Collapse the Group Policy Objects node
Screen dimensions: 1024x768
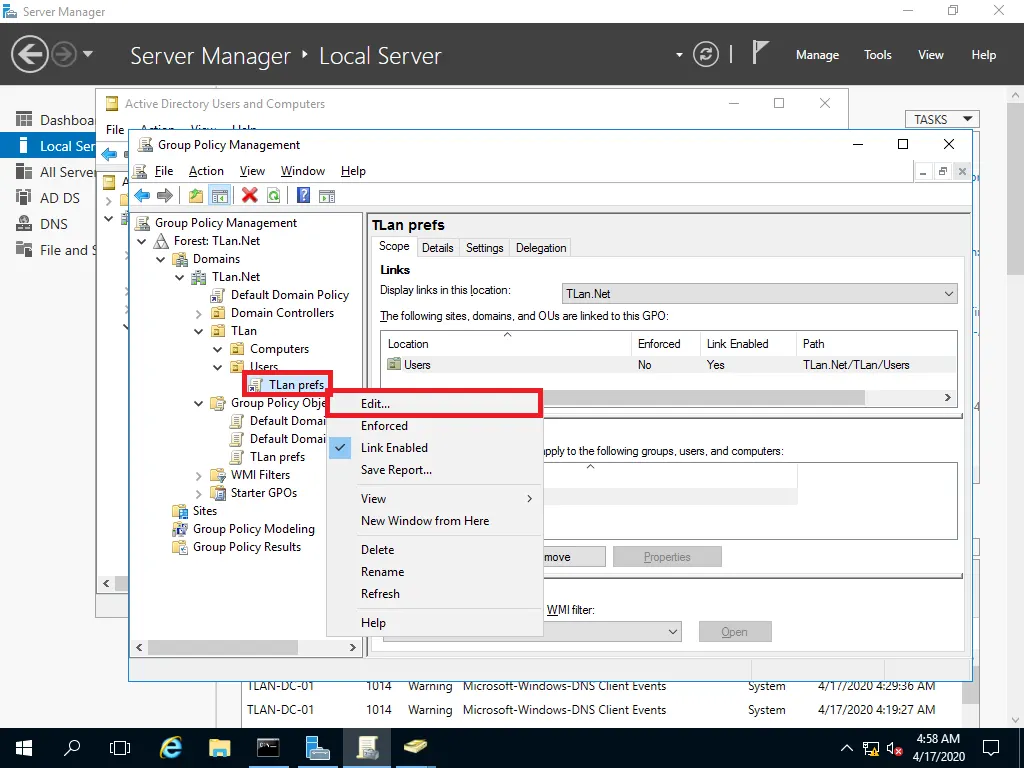pyautogui.click(x=199, y=404)
